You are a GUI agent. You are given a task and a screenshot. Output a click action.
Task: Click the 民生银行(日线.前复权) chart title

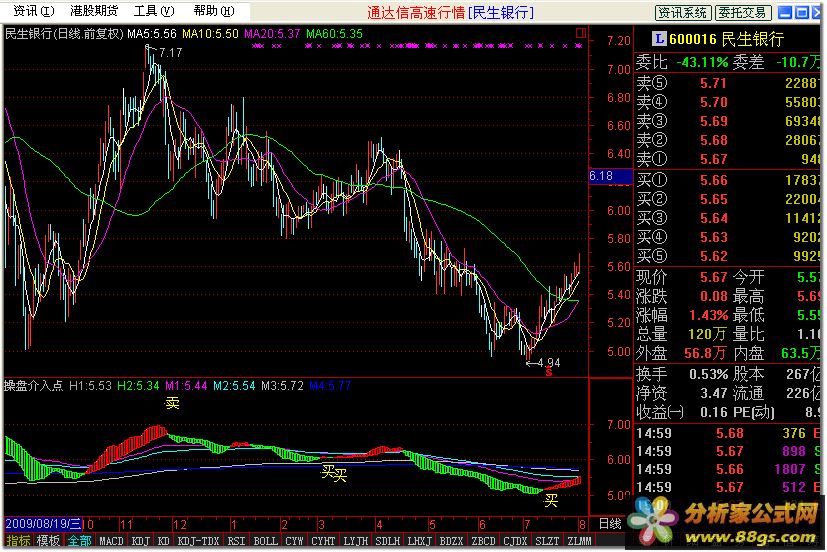(x=64, y=34)
